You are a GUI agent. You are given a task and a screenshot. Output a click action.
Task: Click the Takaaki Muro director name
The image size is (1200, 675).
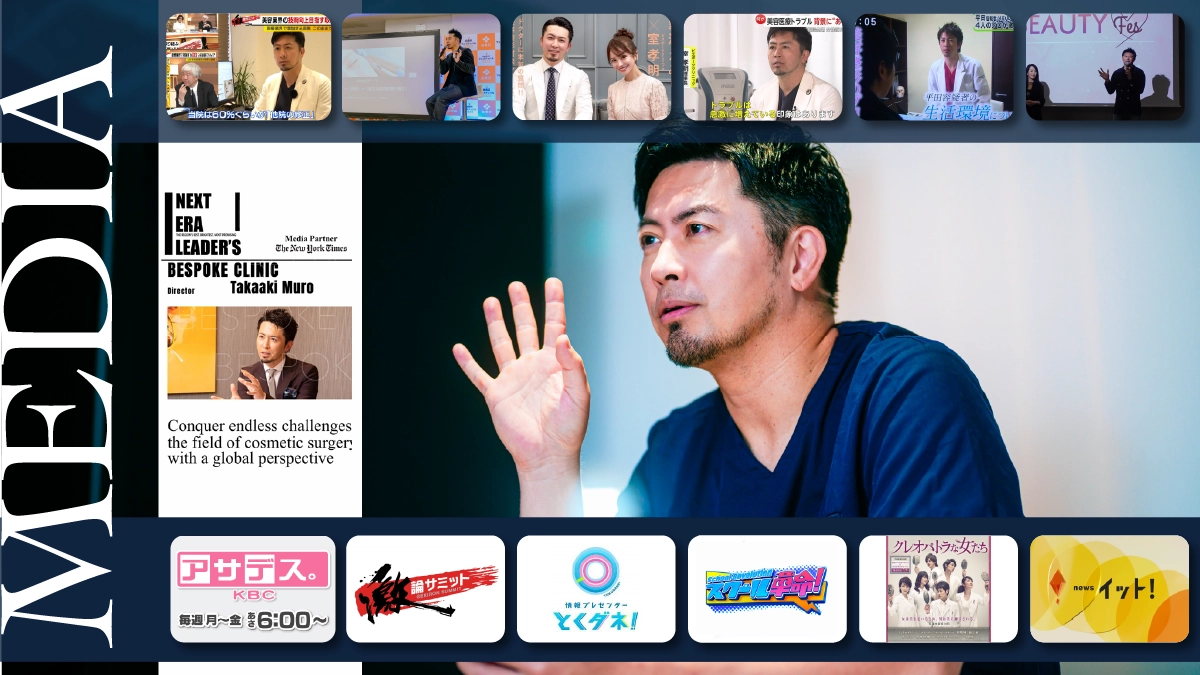[x=272, y=288]
